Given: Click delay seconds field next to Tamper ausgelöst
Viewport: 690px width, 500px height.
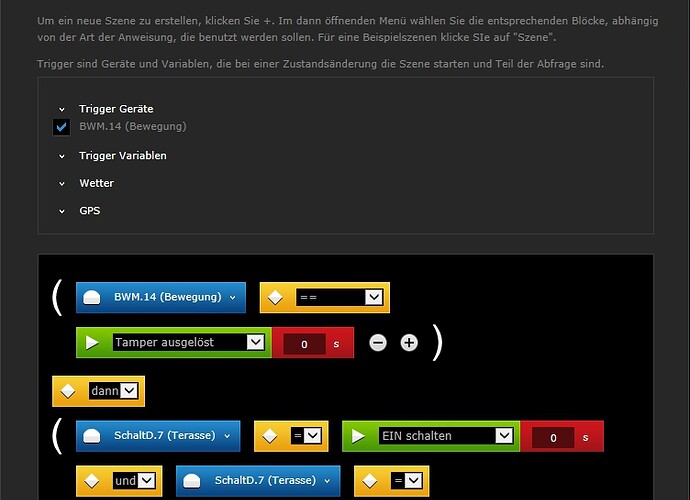Looking at the screenshot, I should 304,344.
